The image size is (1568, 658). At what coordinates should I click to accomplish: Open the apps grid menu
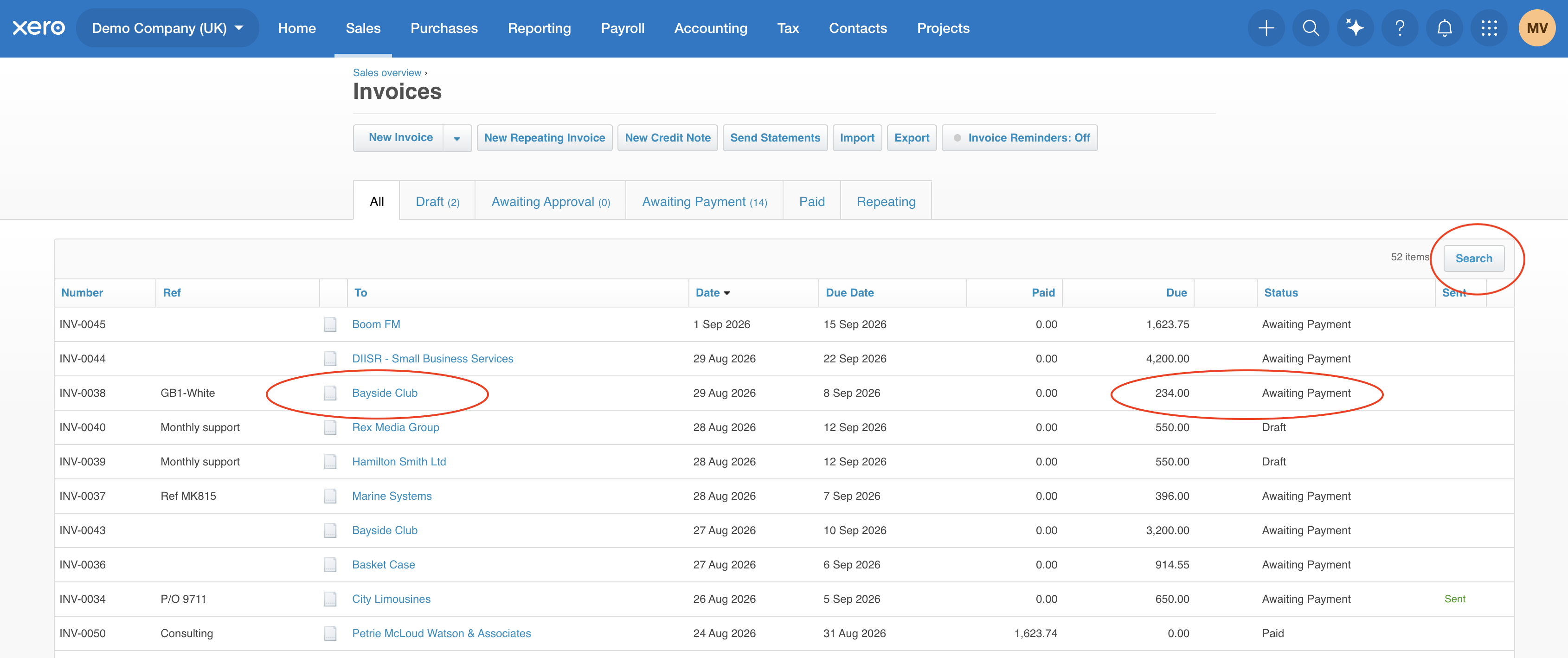click(1489, 28)
